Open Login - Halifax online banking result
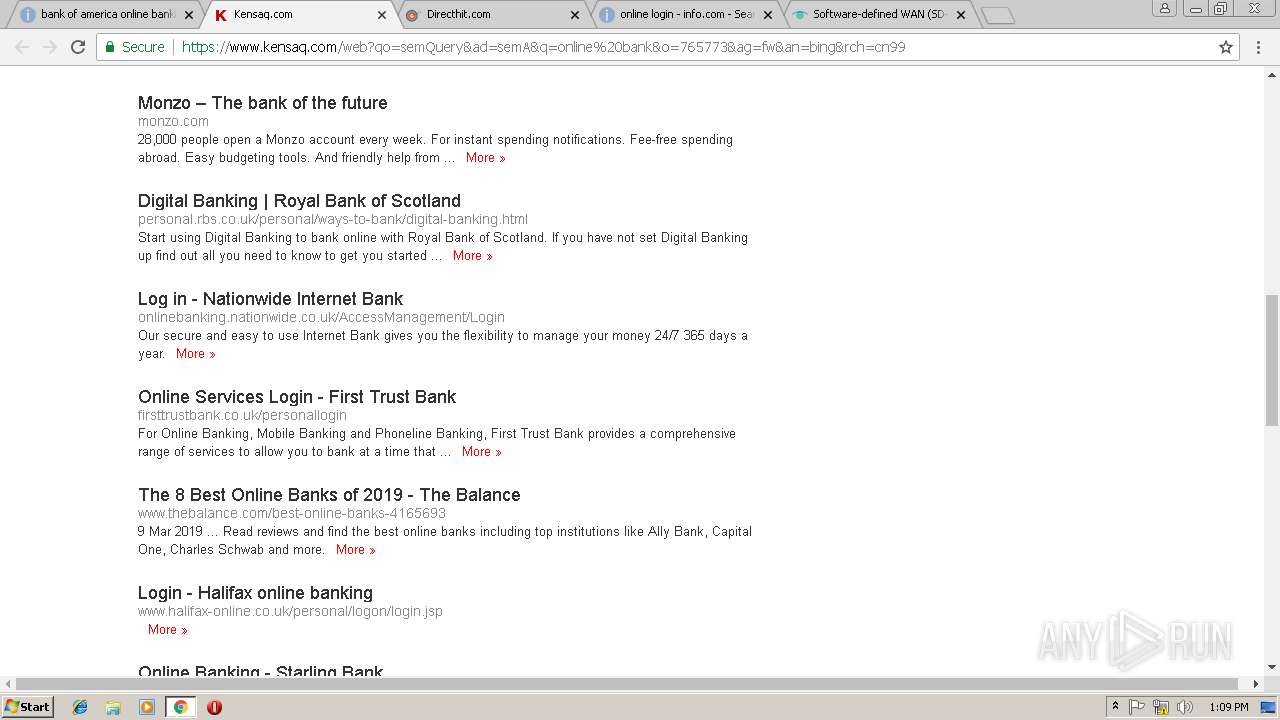Viewport: 1280px width, 720px height. 255,593
